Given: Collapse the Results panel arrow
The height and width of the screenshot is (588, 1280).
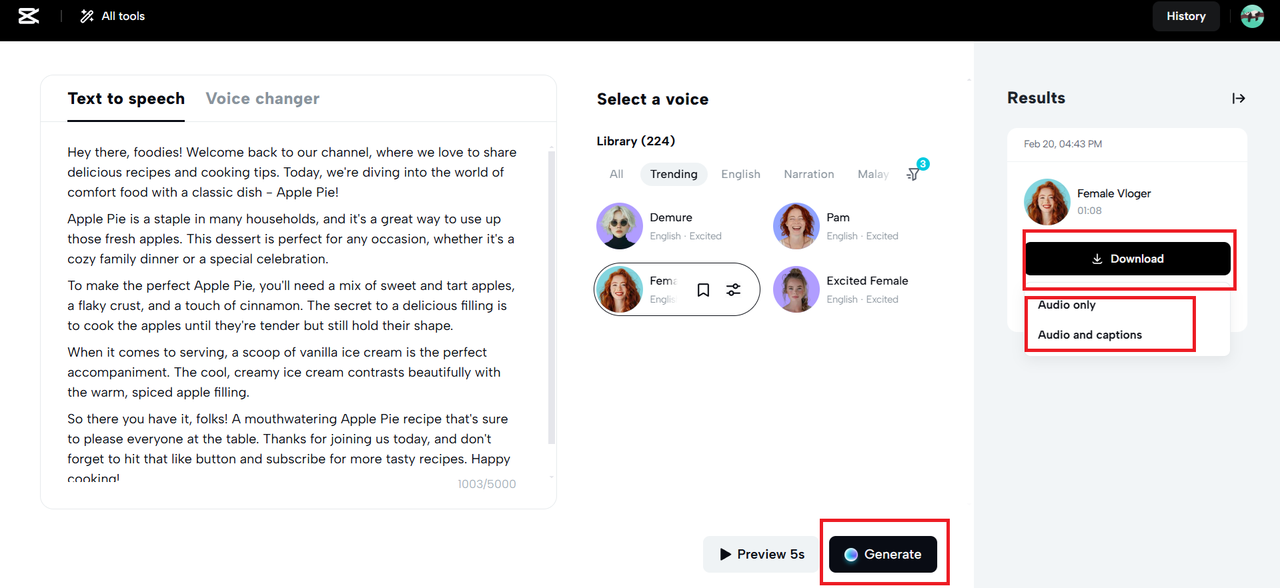Looking at the screenshot, I should [1238, 98].
